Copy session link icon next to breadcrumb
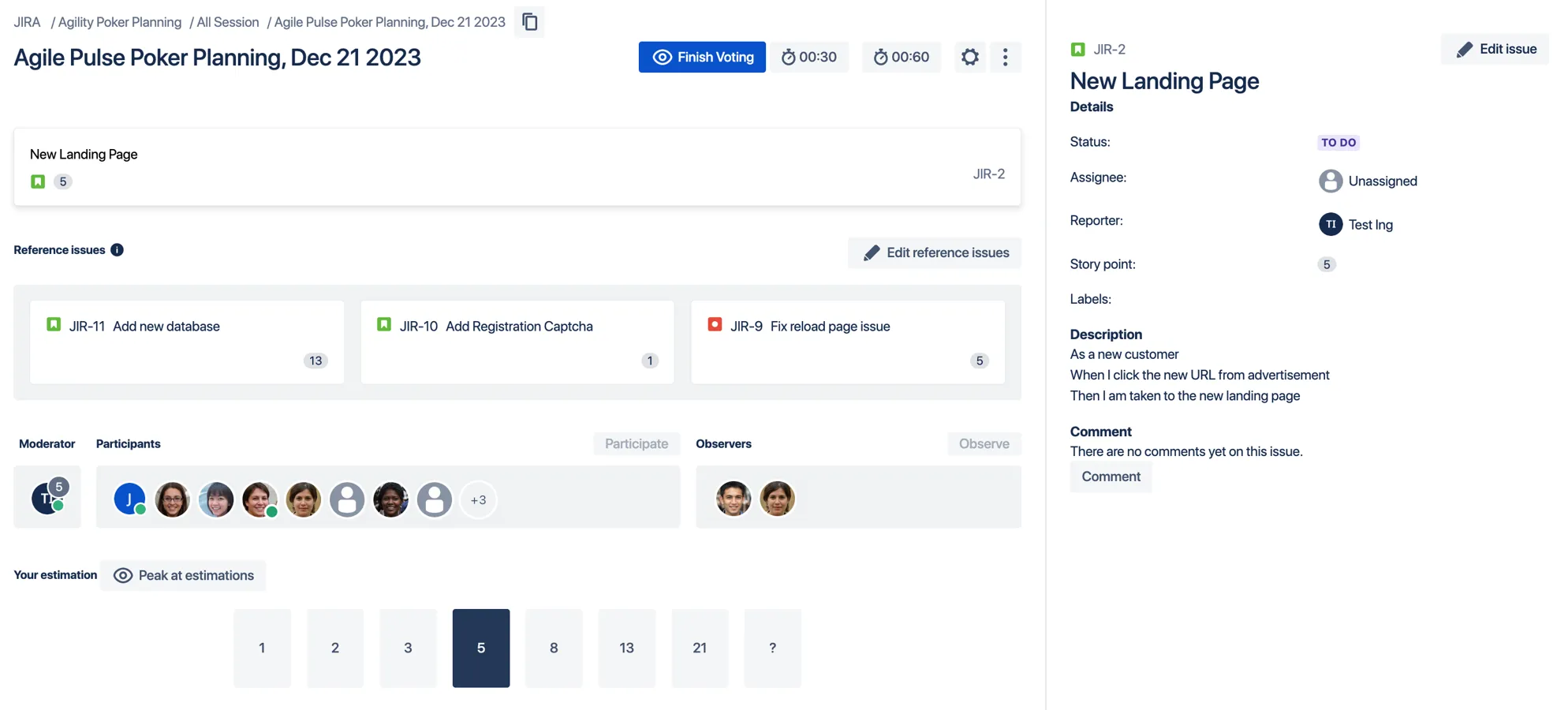1568x710 pixels. pyautogui.click(x=530, y=22)
